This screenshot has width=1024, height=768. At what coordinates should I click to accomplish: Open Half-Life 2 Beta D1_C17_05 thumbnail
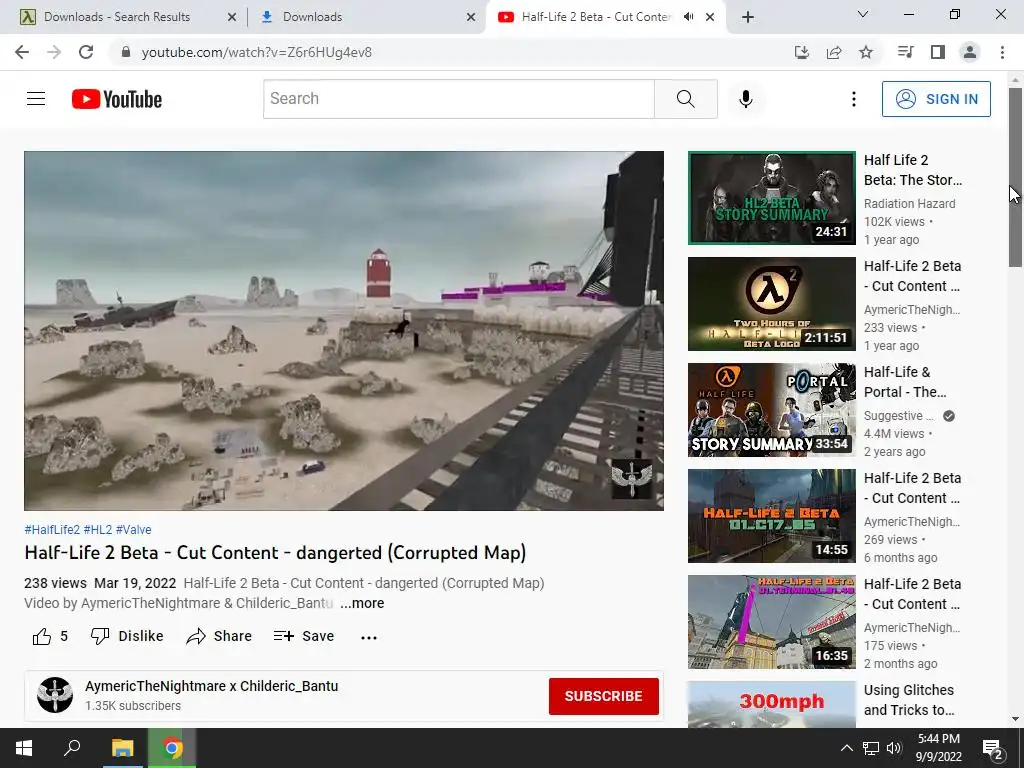[772, 516]
